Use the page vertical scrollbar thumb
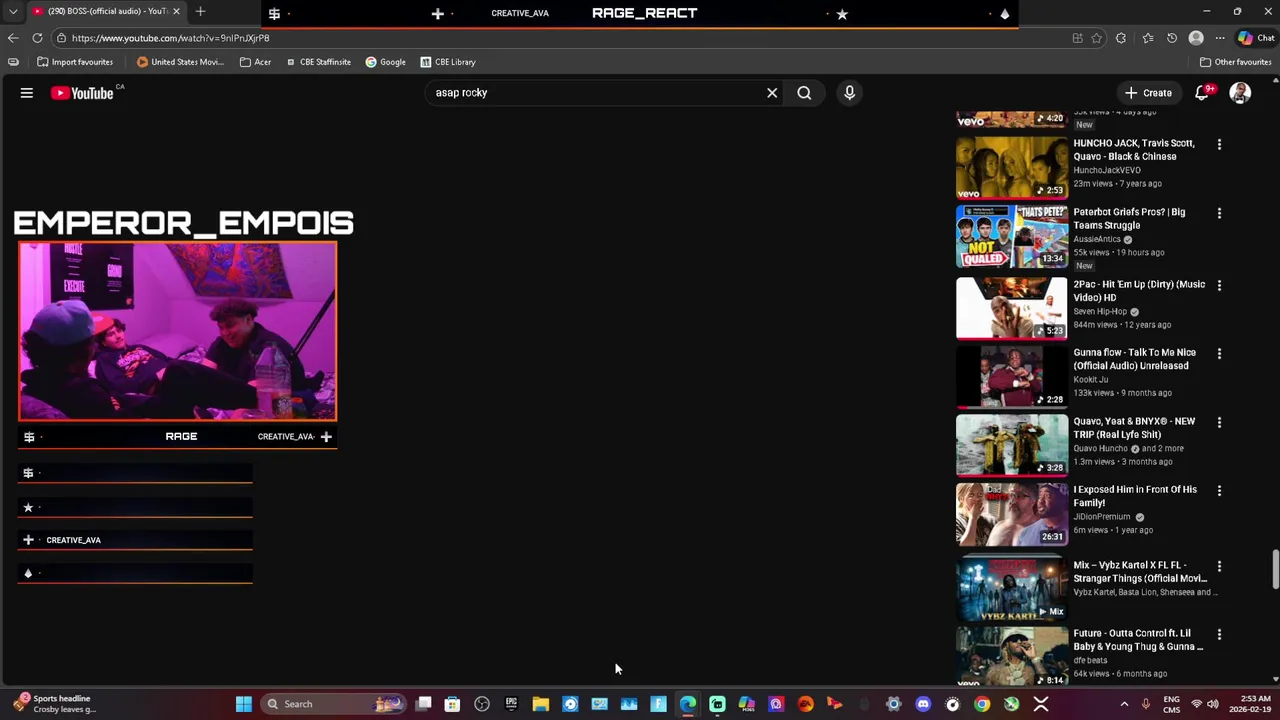Viewport: 1280px width, 720px height. (1275, 570)
